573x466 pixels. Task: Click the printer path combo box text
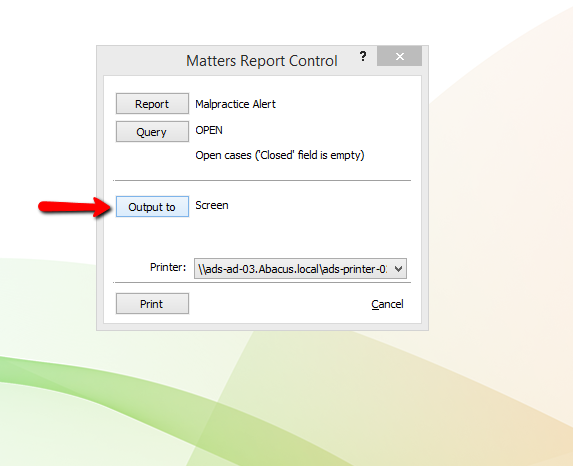pos(292,269)
